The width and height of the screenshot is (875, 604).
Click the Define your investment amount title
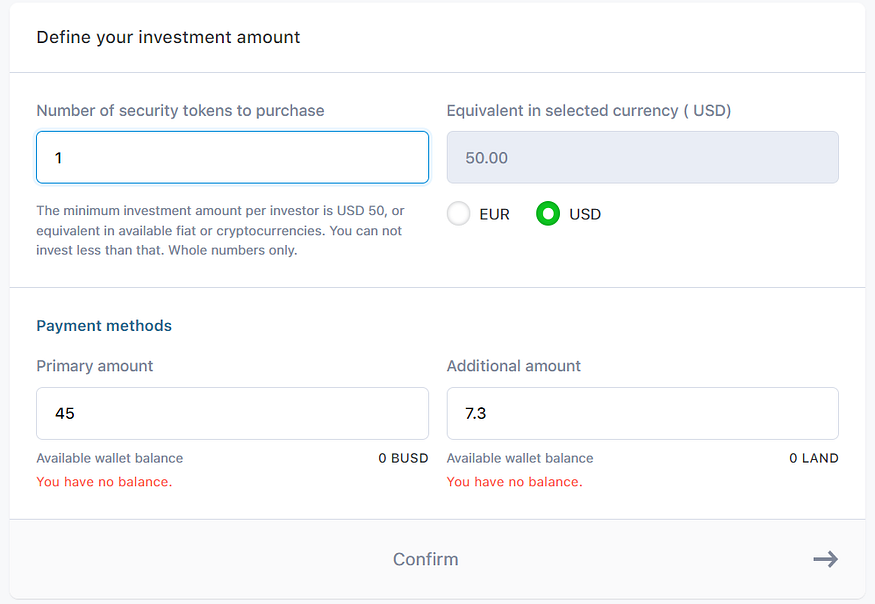(x=168, y=38)
